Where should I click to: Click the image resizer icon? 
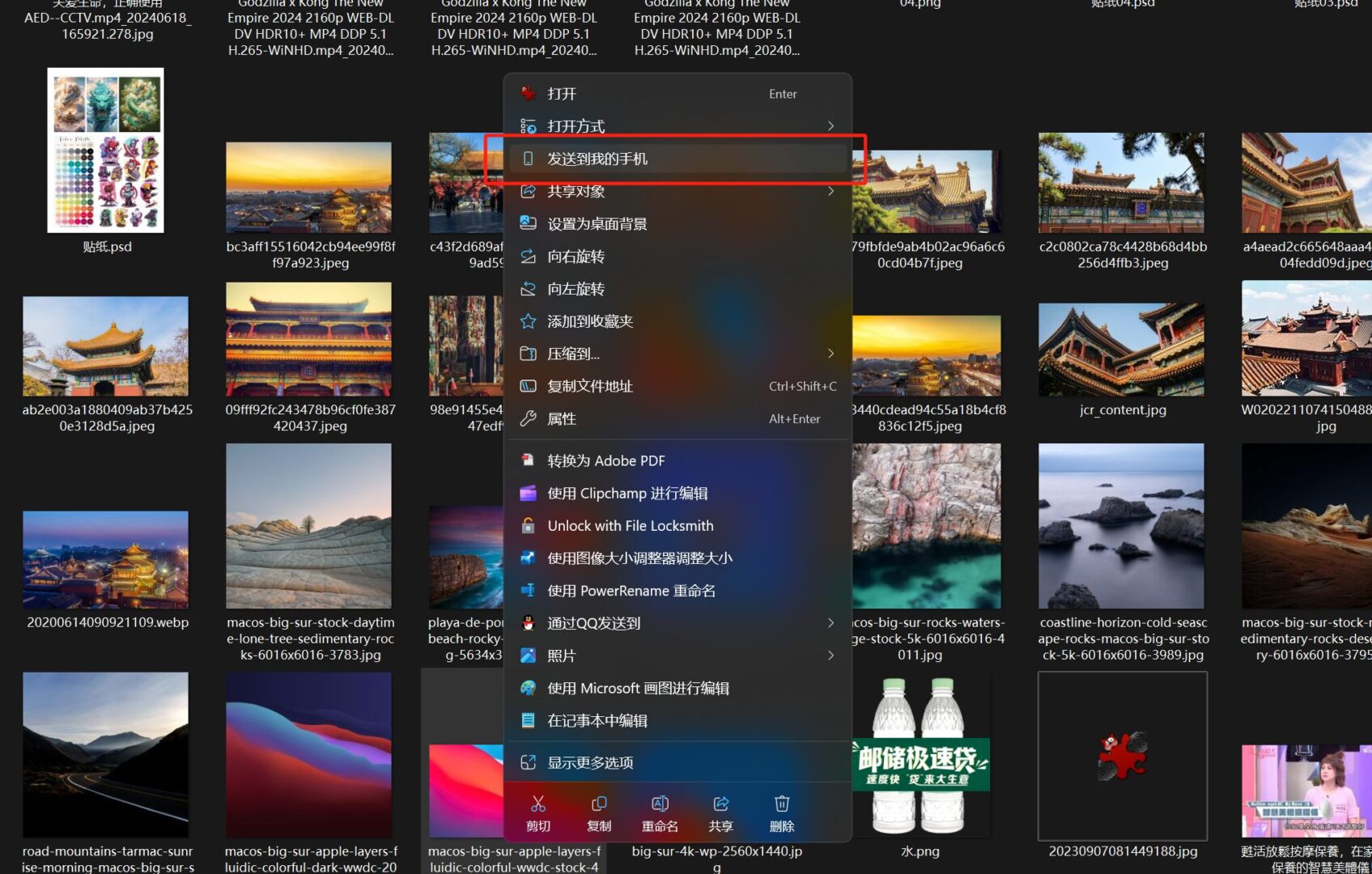tap(528, 558)
